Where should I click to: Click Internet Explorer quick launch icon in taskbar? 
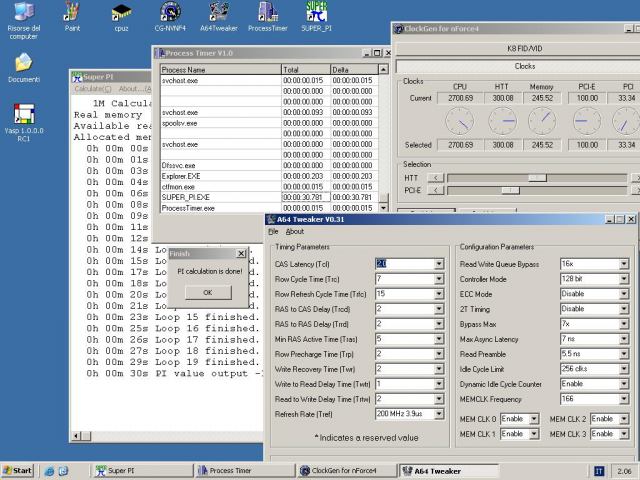[49, 471]
